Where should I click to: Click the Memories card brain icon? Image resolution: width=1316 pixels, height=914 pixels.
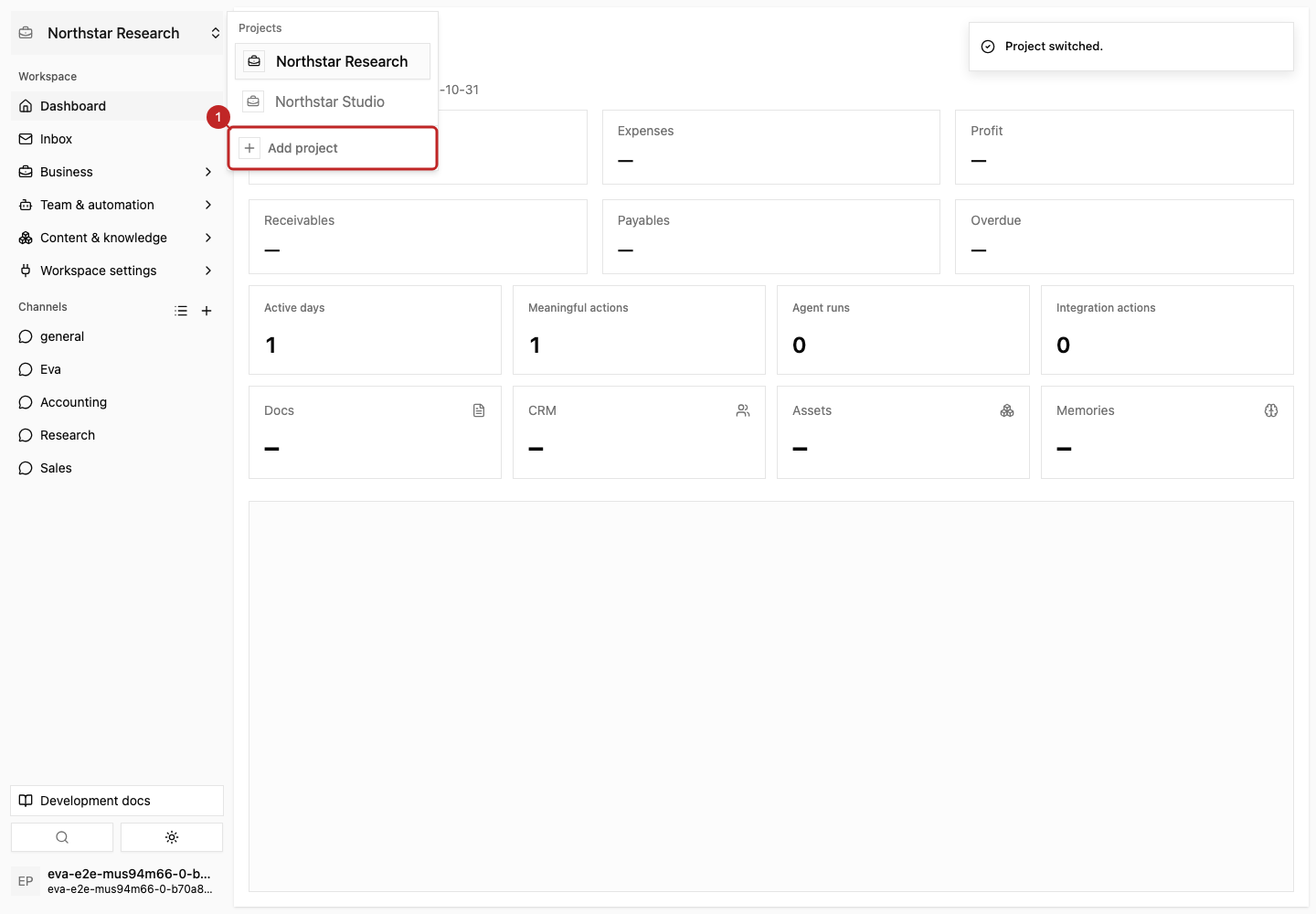tap(1271, 410)
